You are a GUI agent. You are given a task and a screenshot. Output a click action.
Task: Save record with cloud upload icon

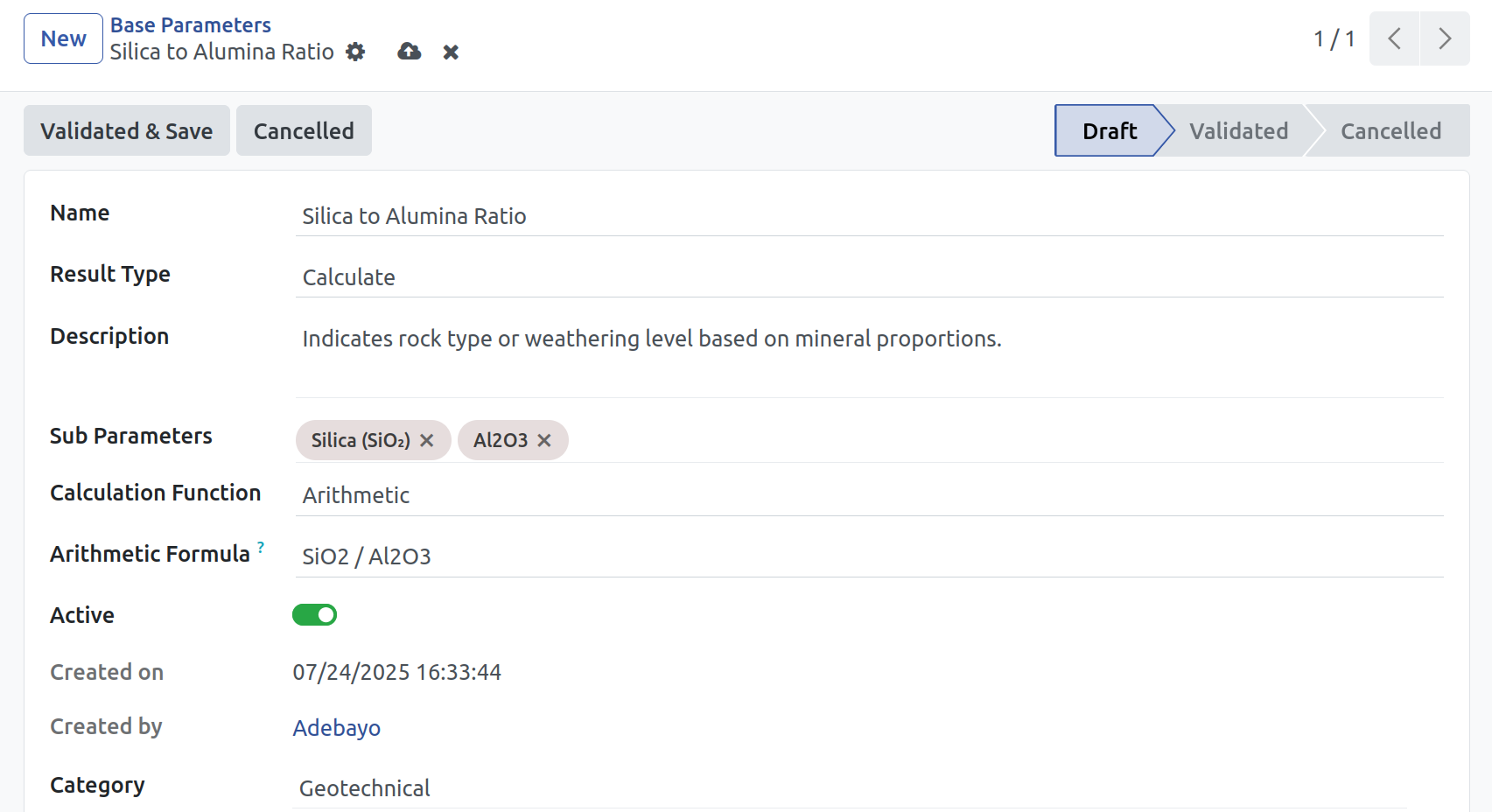[x=409, y=52]
